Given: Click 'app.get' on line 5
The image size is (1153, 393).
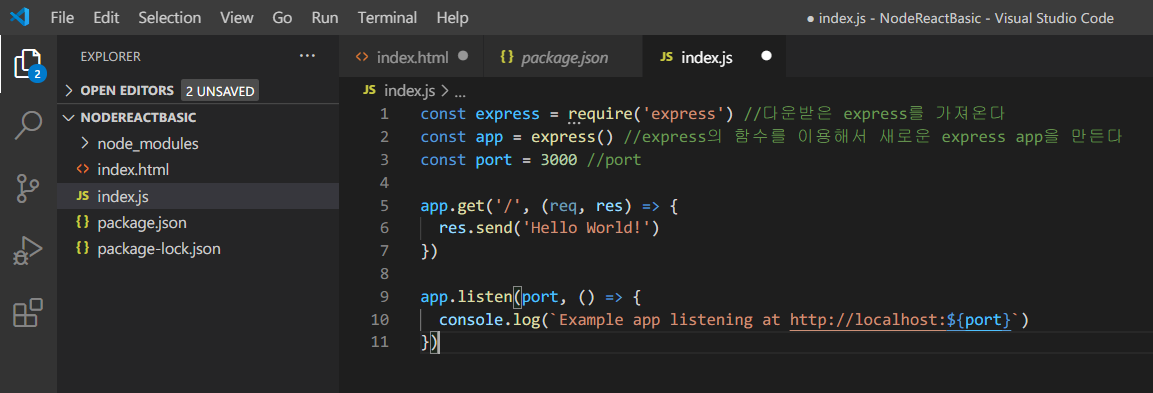Looking at the screenshot, I should 452,205.
